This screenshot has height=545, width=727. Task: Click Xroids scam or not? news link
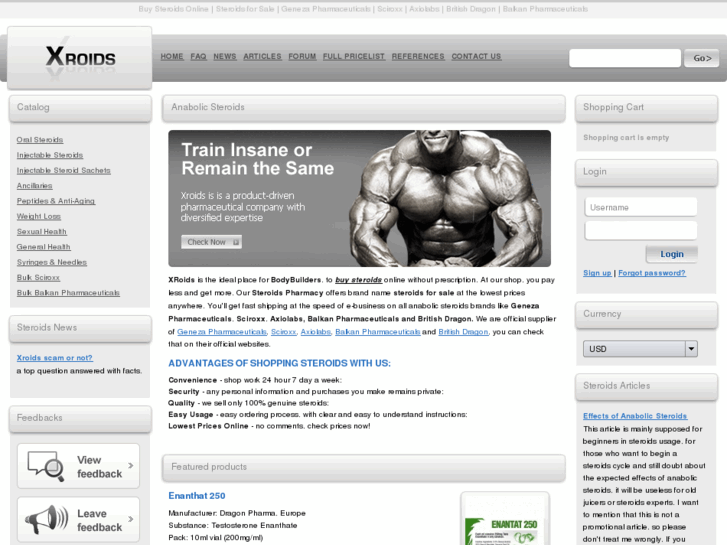55,358
